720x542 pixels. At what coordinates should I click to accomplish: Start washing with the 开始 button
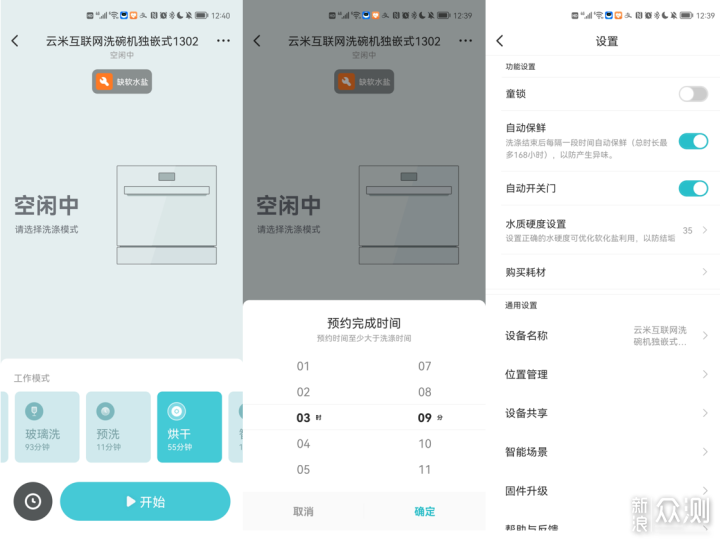[x=145, y=501]
